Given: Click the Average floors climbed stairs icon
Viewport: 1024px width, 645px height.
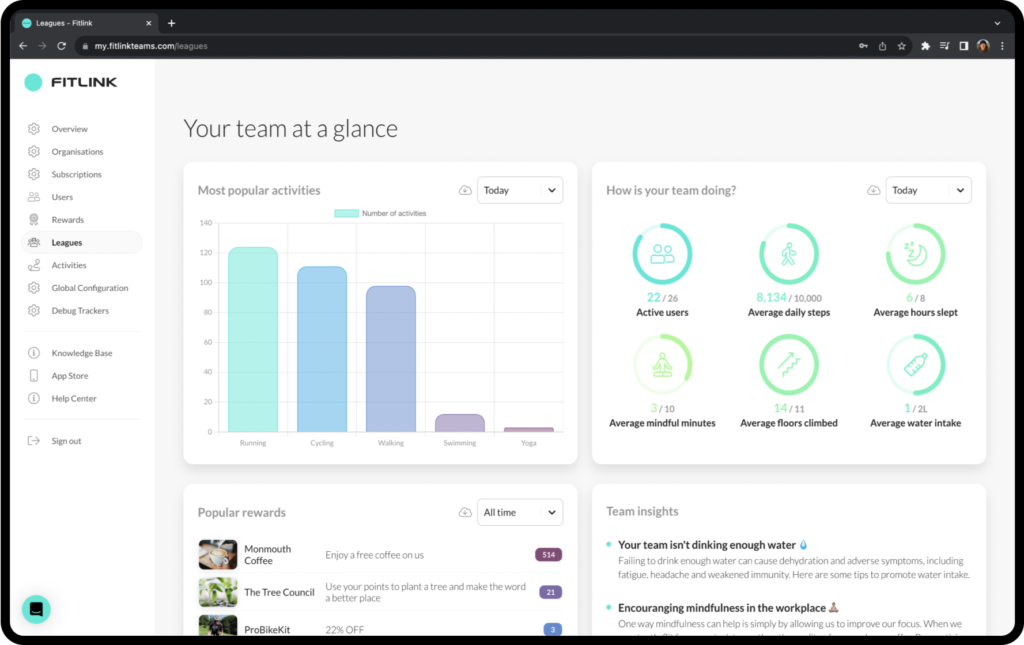Looking at the screenshot, I should [x=789, y=364].
